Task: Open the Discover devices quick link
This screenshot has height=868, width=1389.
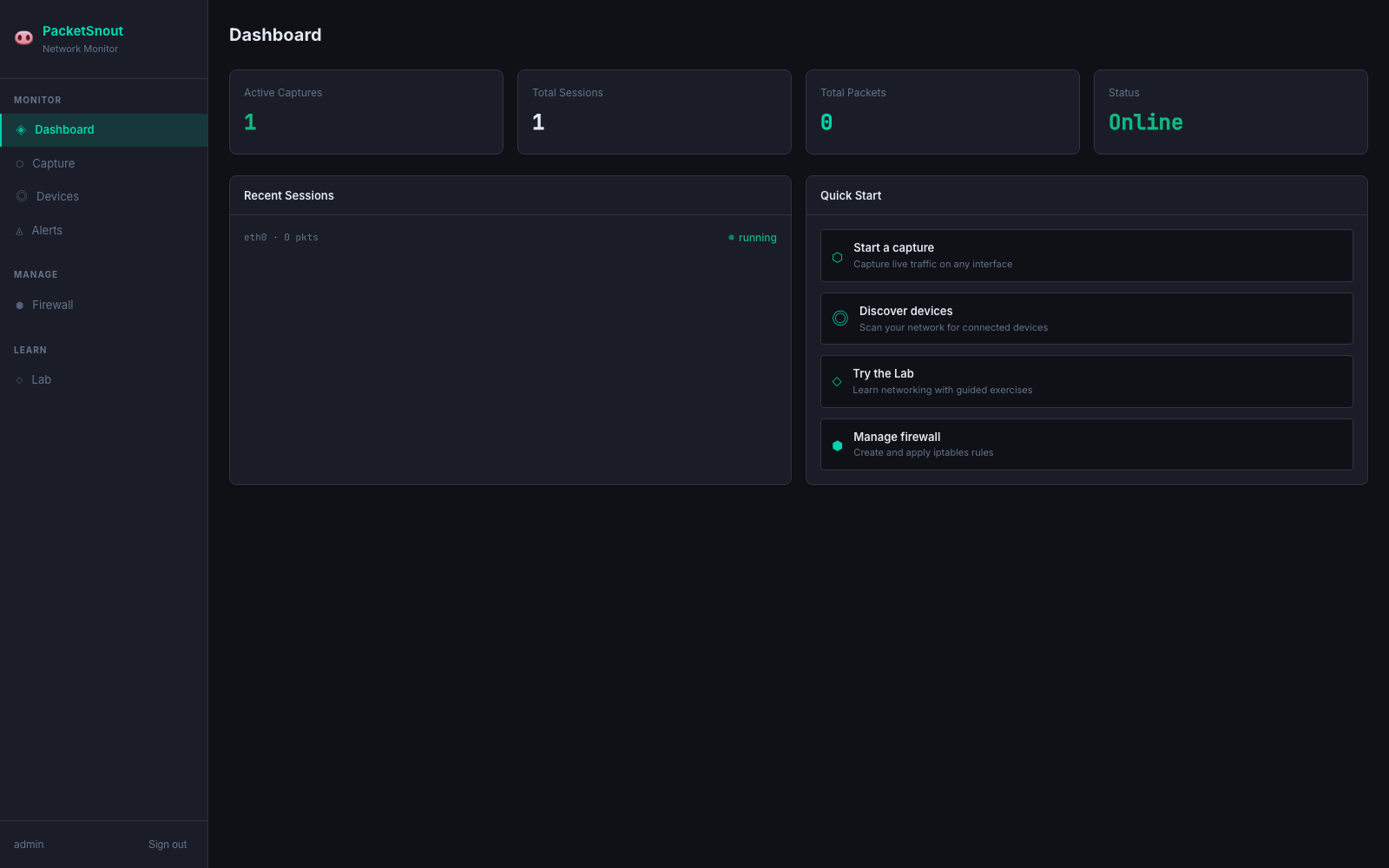Action: point(1086,319)
